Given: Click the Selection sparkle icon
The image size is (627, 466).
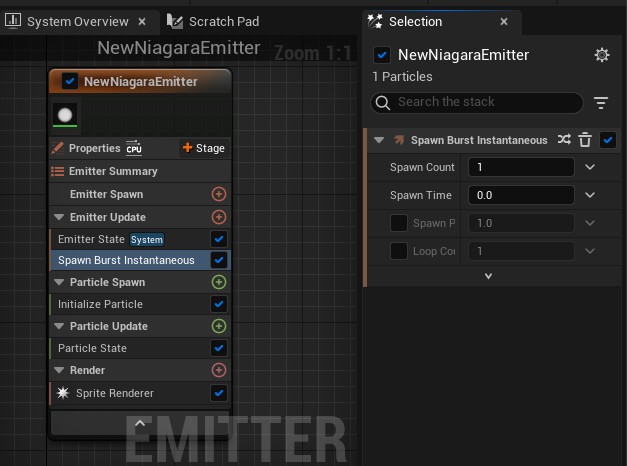Looking at the screenshot, I should point(375,21).
